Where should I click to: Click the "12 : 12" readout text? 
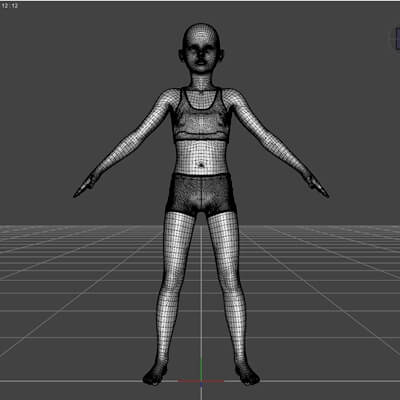point(9,6)
